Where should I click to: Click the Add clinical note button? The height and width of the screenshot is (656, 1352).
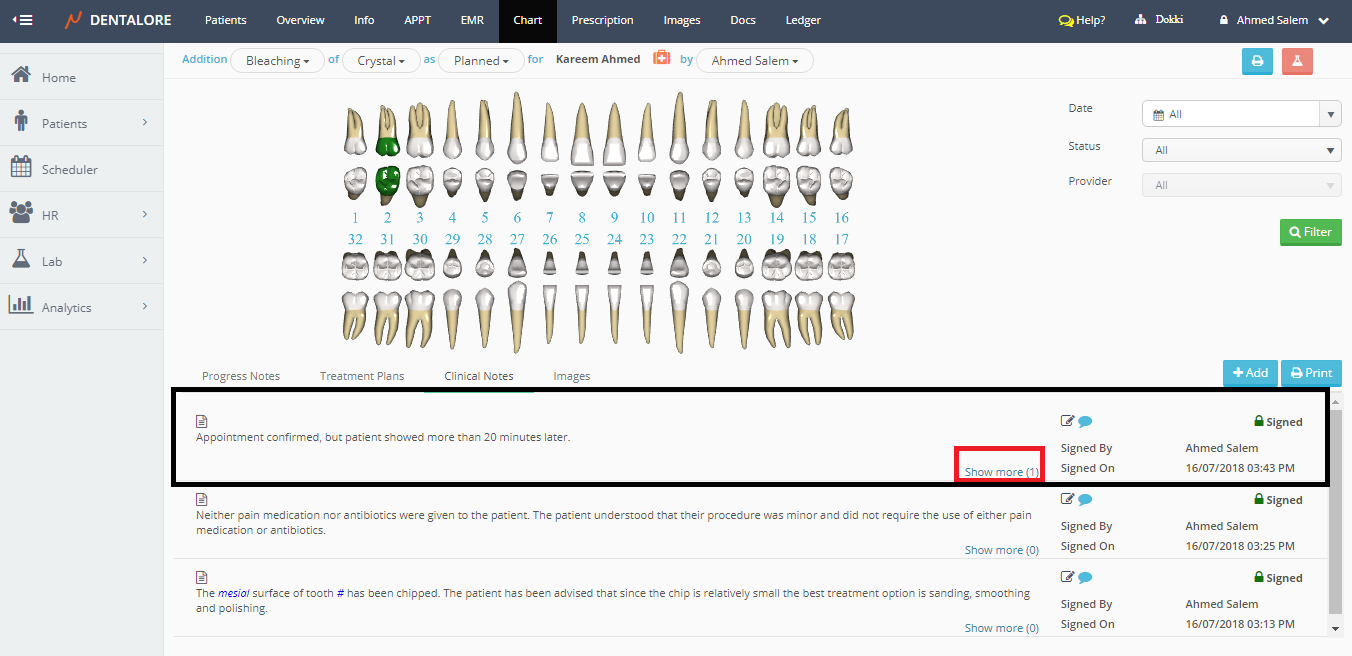[x=1249, y=373]
